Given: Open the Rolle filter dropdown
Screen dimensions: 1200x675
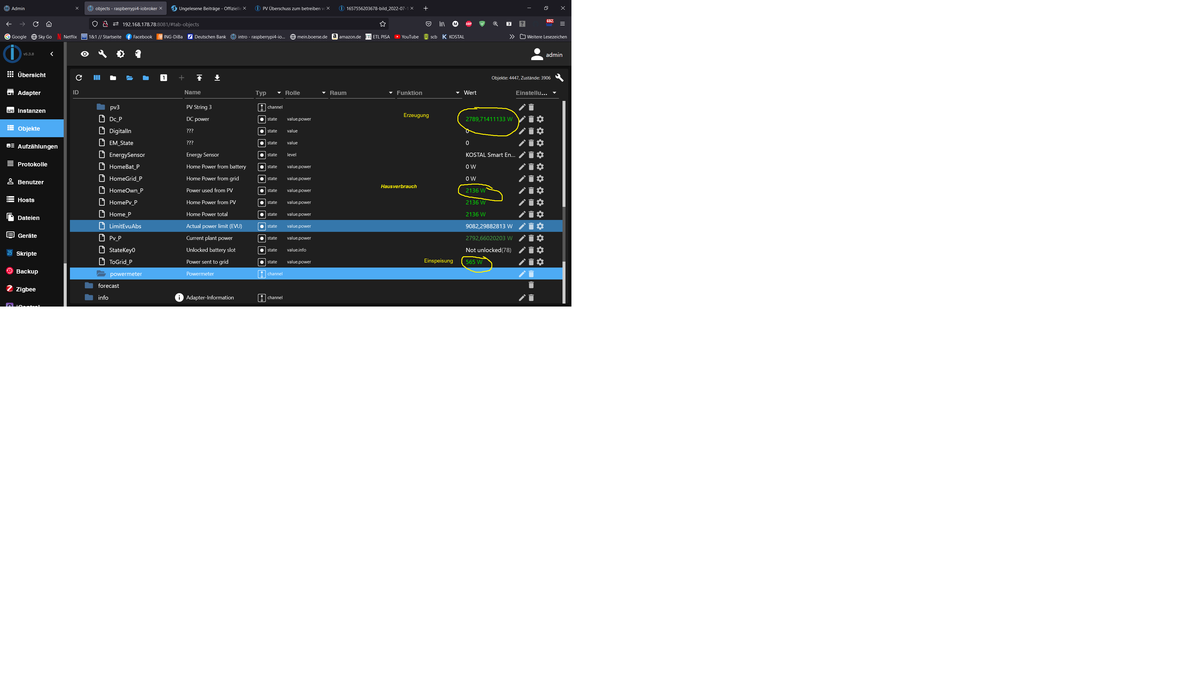Looking at the screenshot, I should (305, 93).
